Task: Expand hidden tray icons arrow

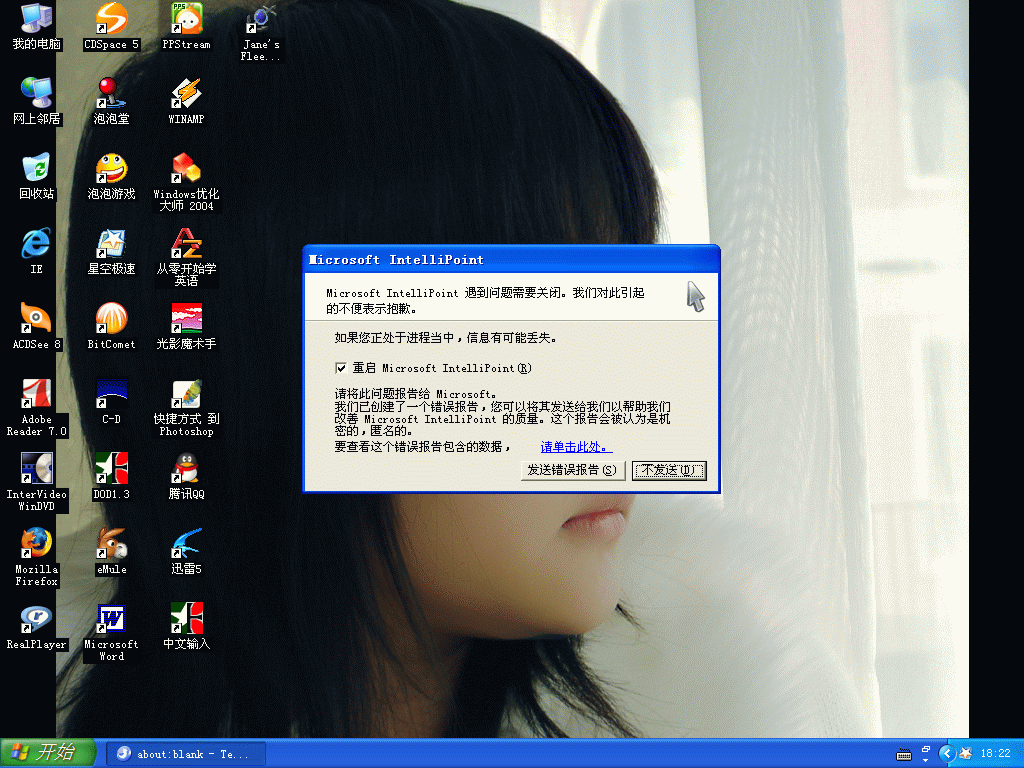Action: (x=947, y=754)
